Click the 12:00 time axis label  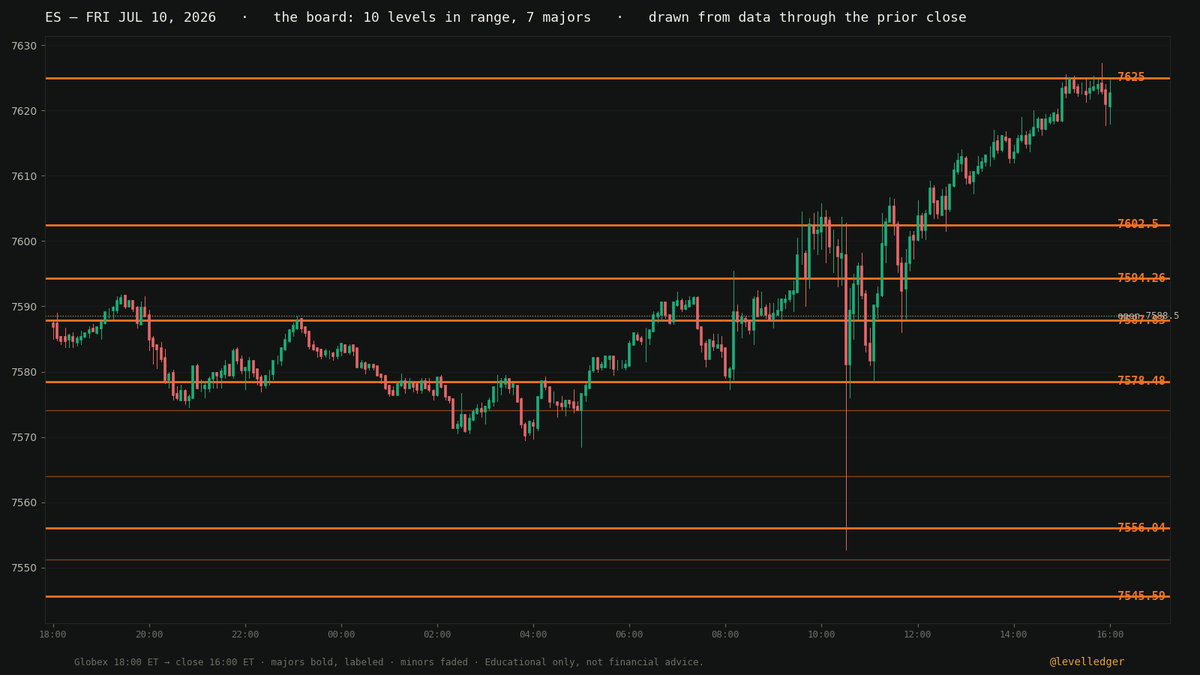(917, 634)
